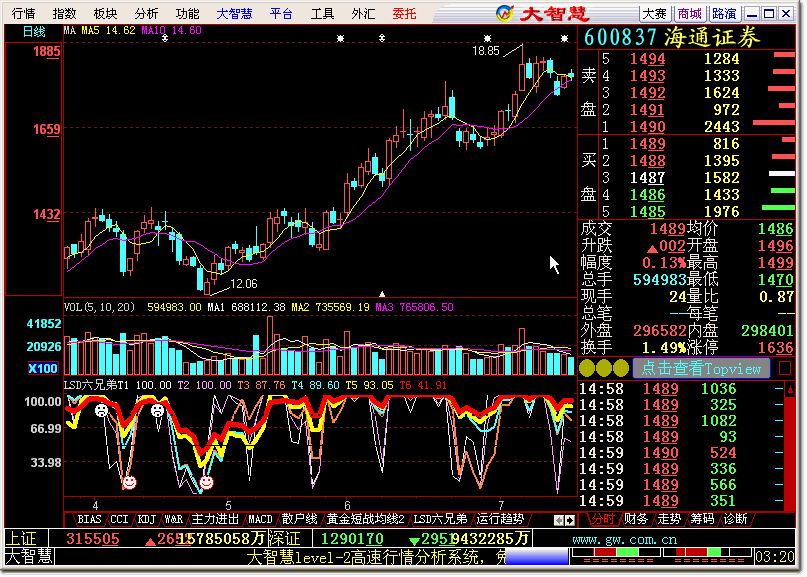Switch to the CCI indicator tab
The height and width of the screenshot is (577, 807).
tap(119, 519)
